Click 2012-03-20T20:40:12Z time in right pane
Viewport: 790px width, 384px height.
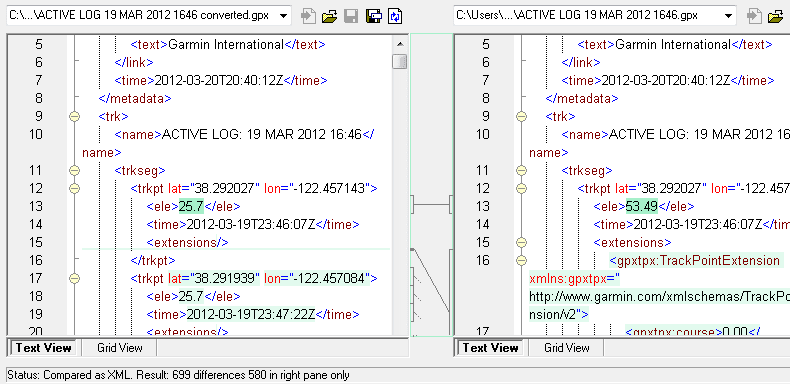coord(666,81)
